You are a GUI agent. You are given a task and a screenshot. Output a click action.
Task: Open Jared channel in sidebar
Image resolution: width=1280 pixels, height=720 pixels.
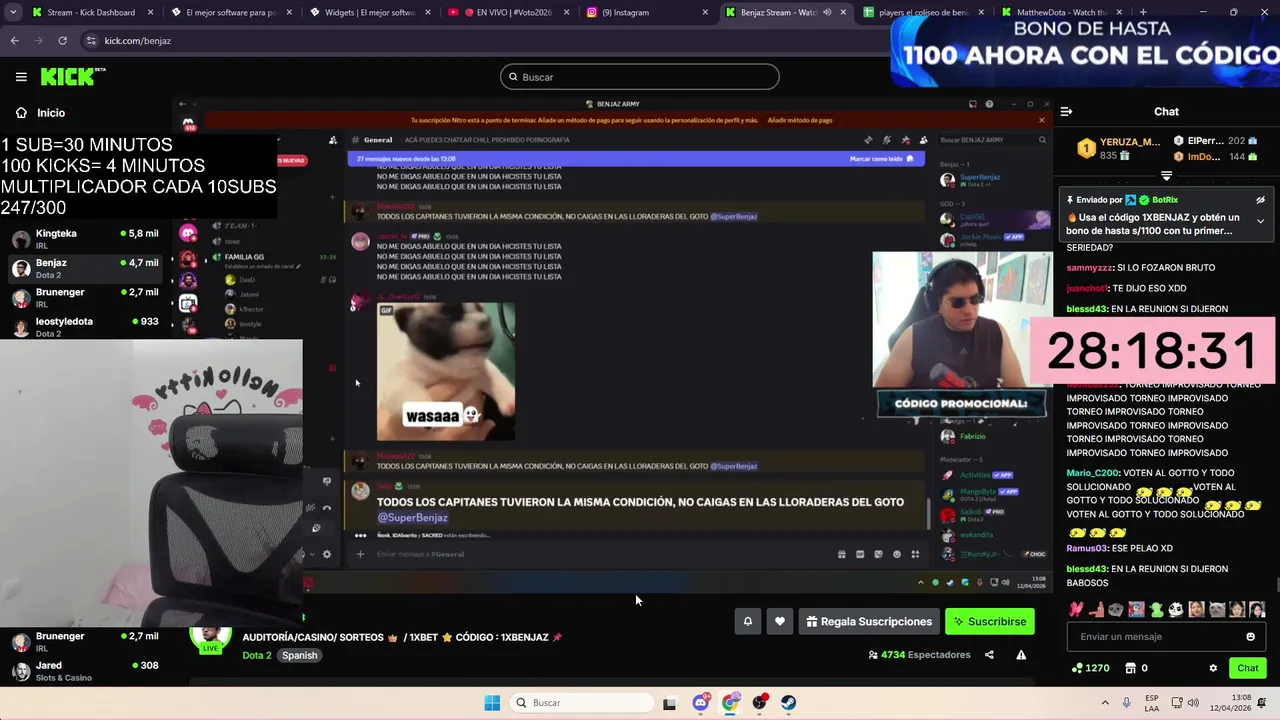pos(85,670)
